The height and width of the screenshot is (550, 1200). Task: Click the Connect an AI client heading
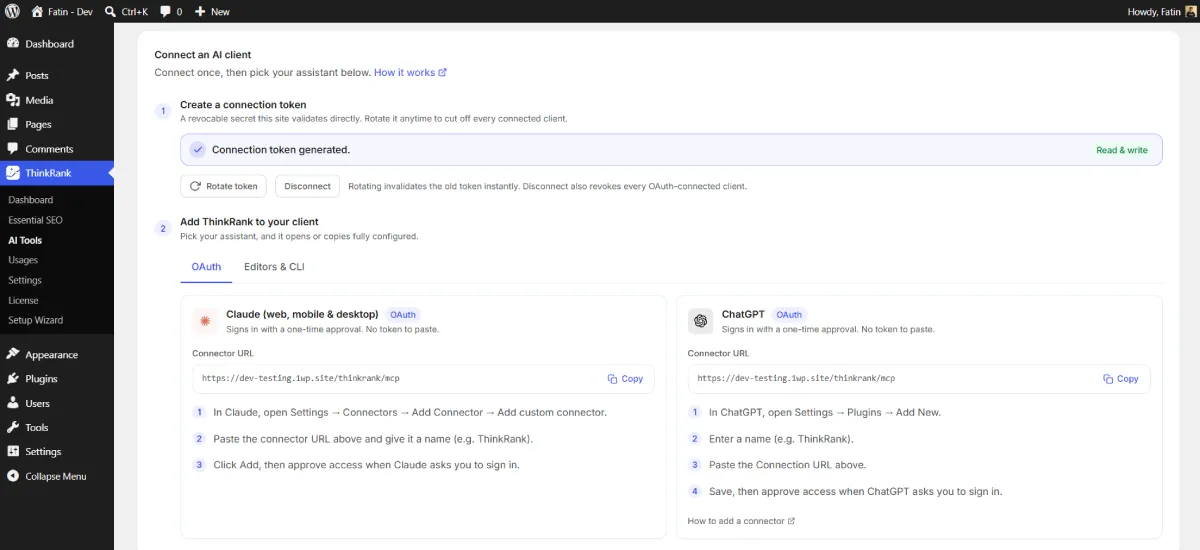[x=203, y=55]
